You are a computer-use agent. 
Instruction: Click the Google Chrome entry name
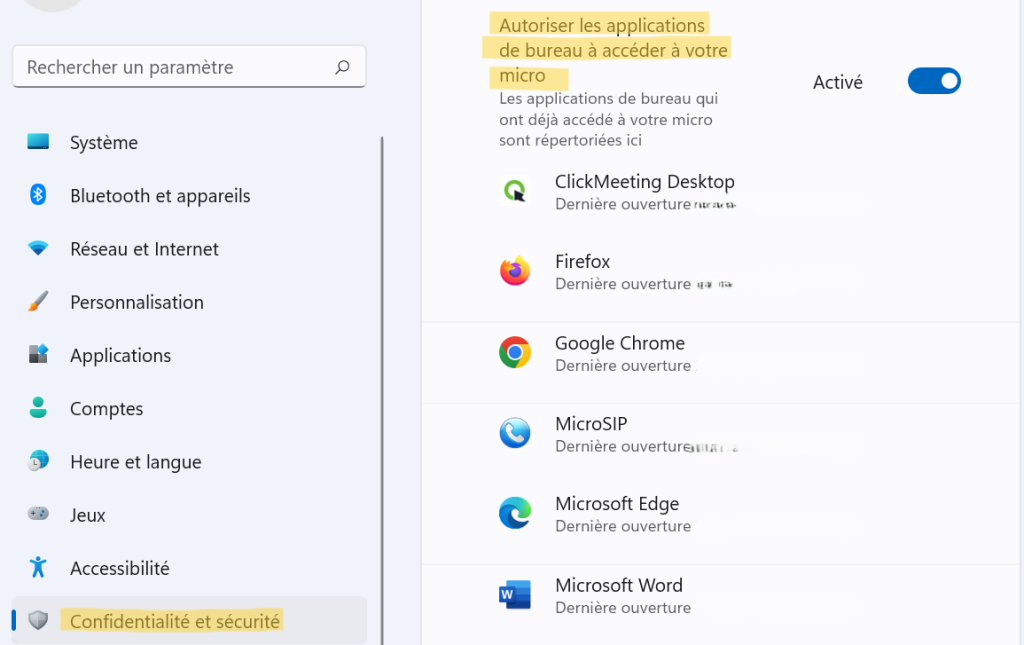[620, 343]
